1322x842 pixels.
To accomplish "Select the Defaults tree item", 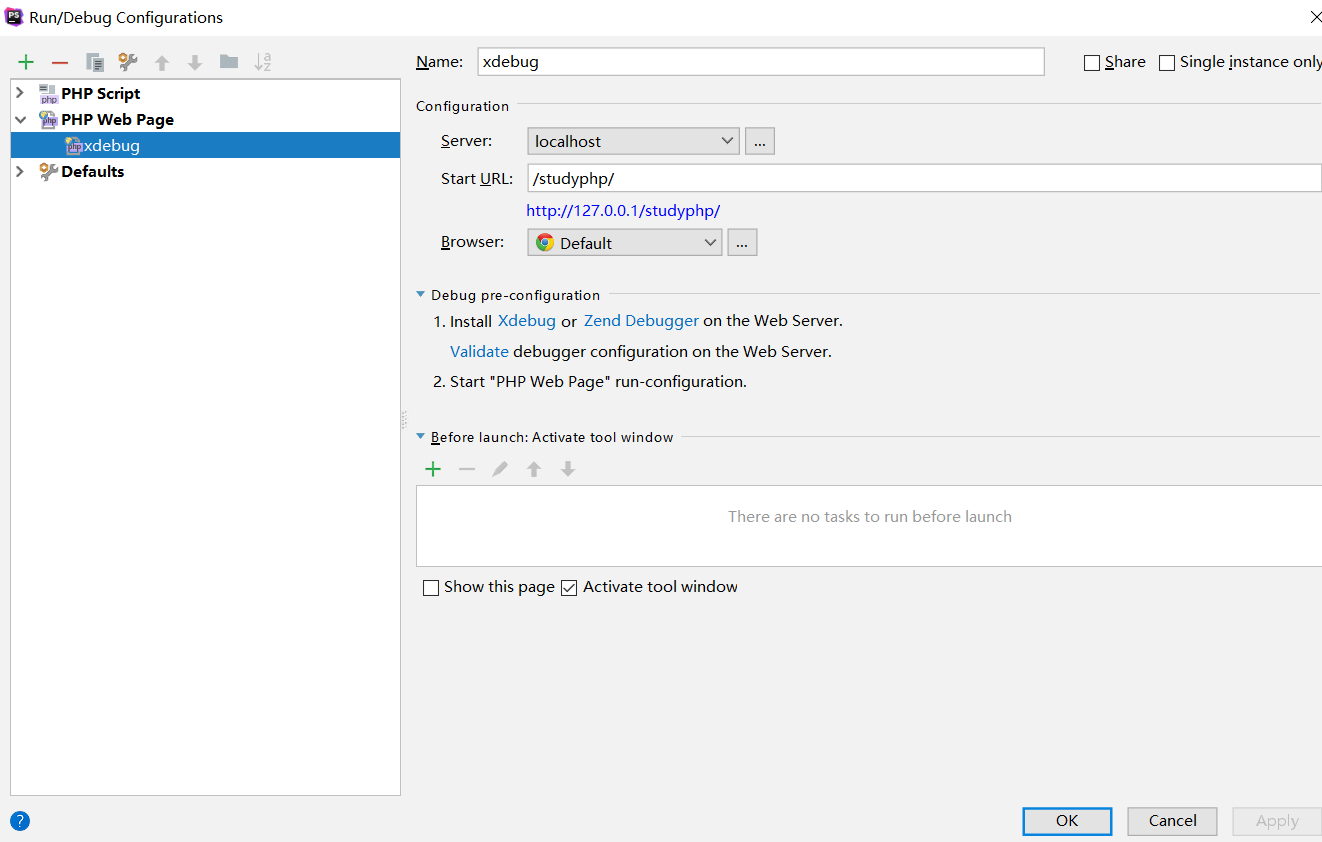I will tap(92, 171).
